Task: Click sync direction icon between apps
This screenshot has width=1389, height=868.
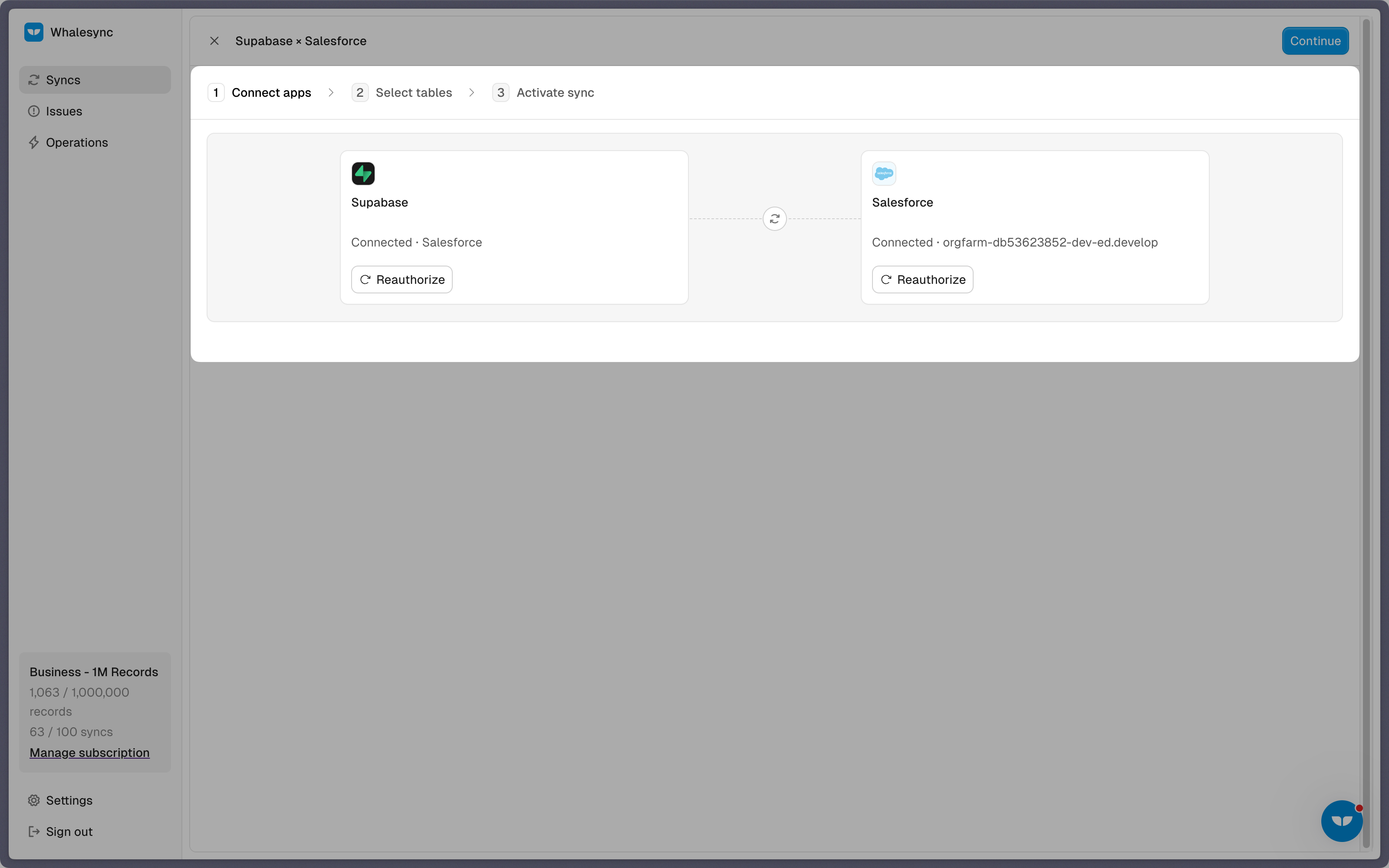Action: click(775, 219)
